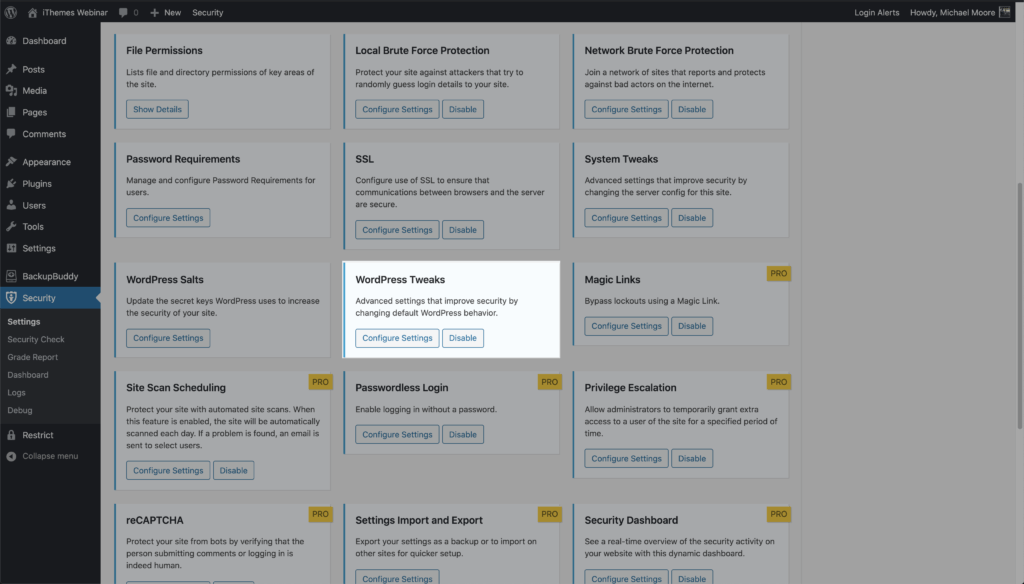Click the Tools wrench icon in sidebar

click(x=11, y=227)
